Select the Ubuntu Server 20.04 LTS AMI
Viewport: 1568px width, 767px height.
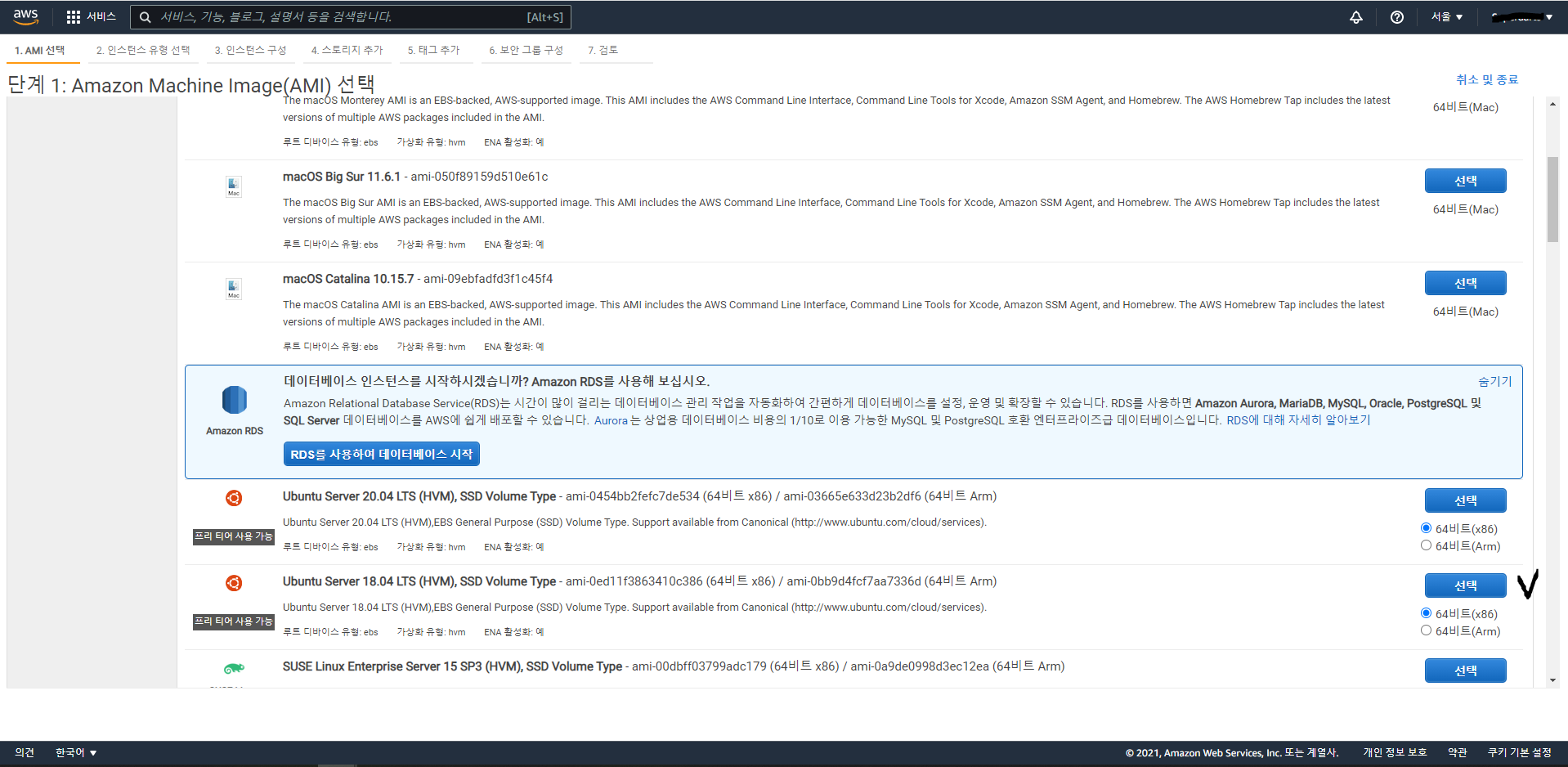point(1465,500)
